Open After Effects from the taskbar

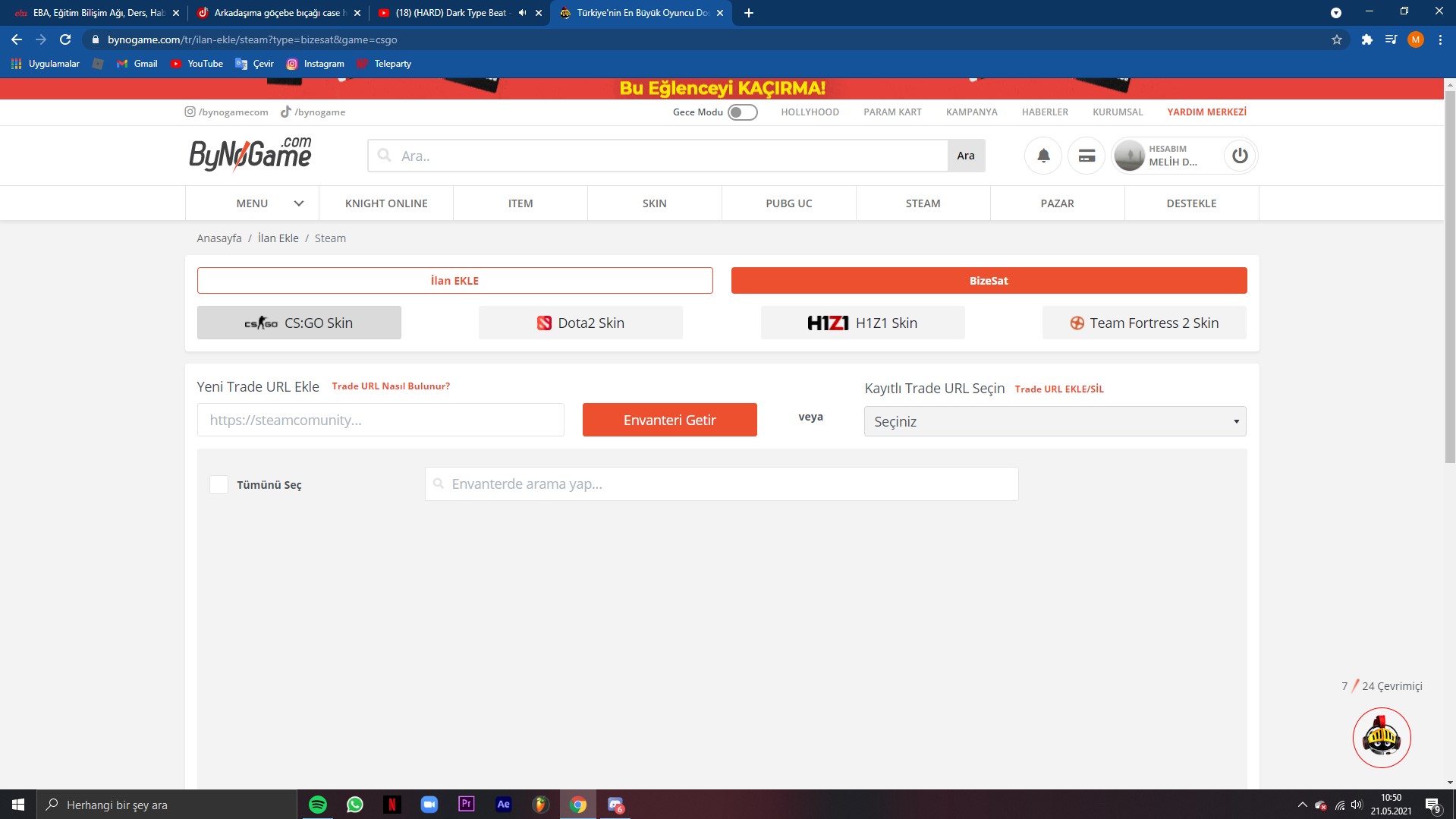[x=503, y=805]
